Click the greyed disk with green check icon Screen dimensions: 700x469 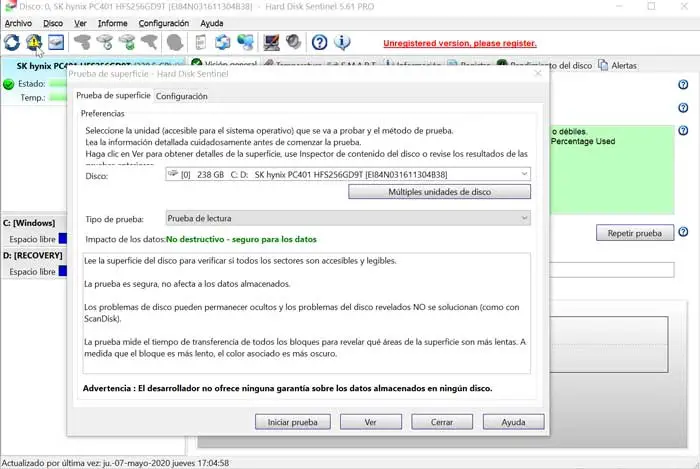(127, 42)
